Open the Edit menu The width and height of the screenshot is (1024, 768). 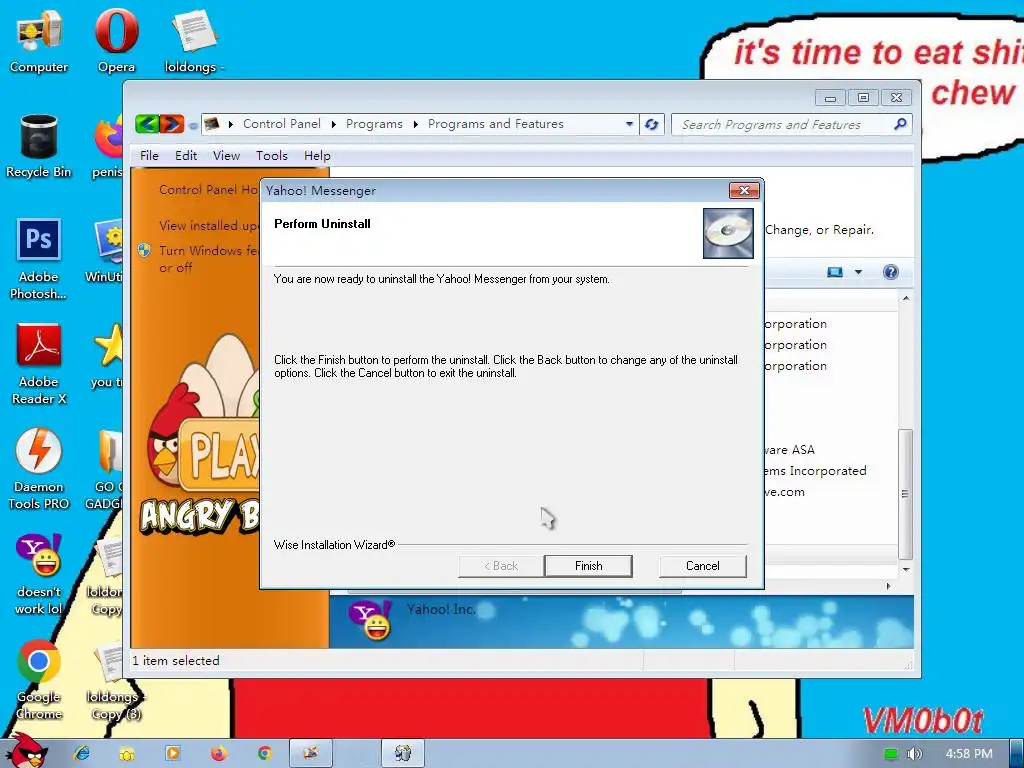[x=186, y=155]
